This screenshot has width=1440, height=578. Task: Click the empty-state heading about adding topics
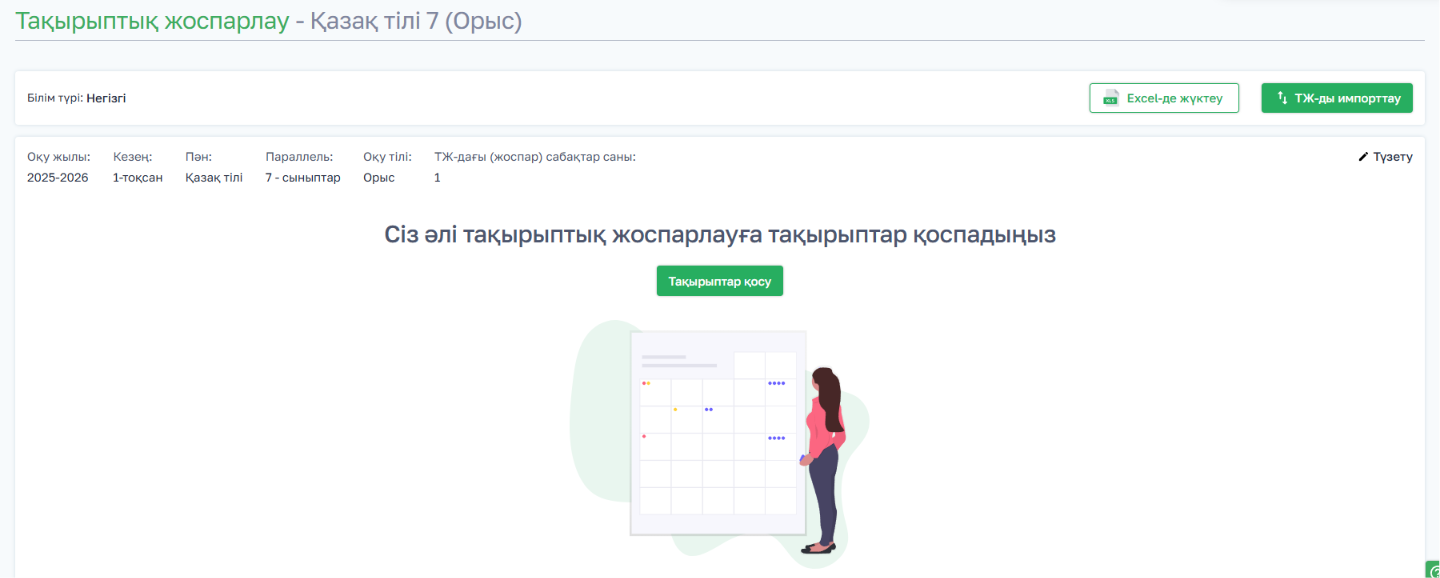(x=720, y=235)
